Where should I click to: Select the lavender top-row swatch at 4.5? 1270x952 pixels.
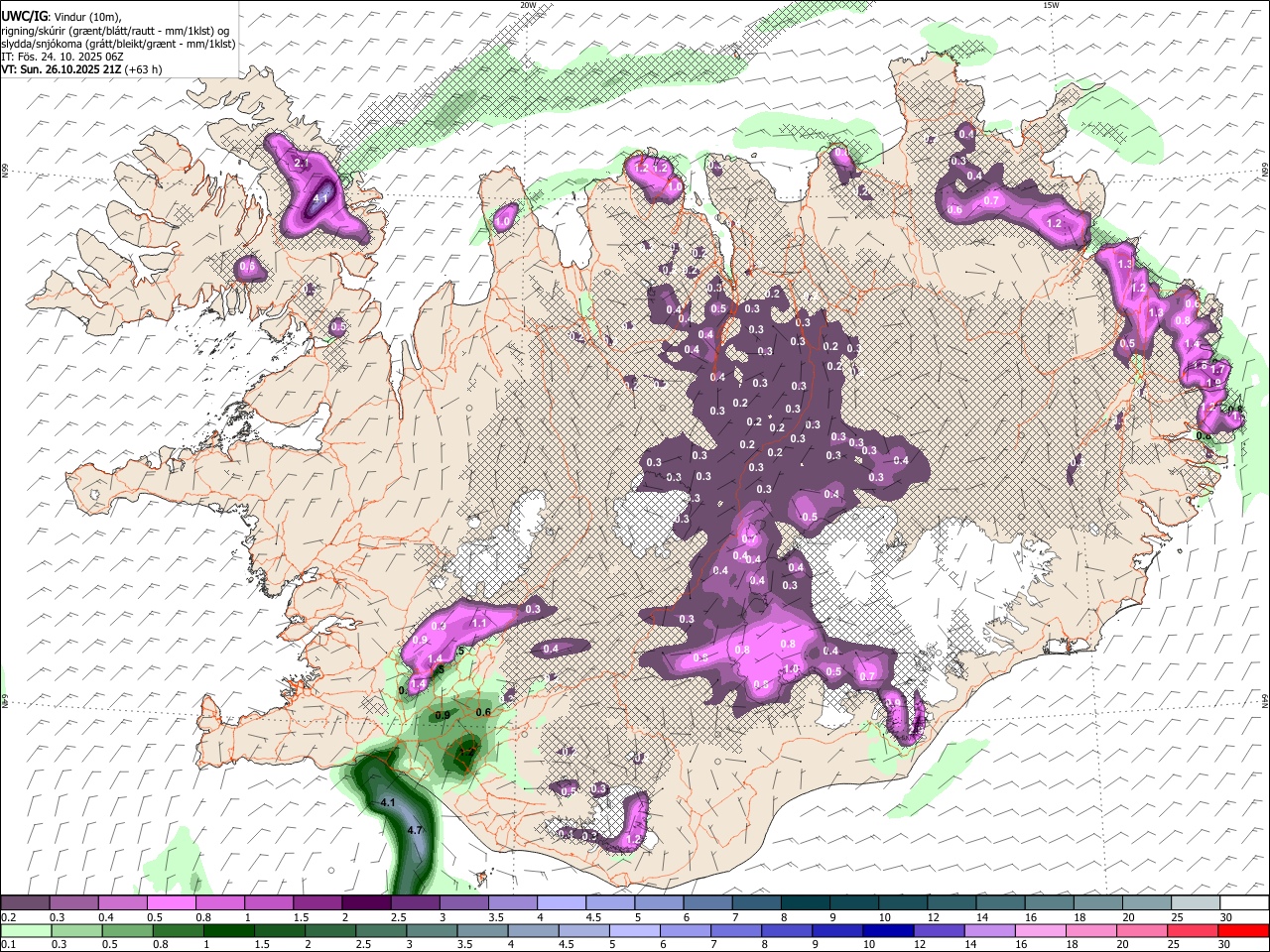pyautogui.click(x=610, y=902)
